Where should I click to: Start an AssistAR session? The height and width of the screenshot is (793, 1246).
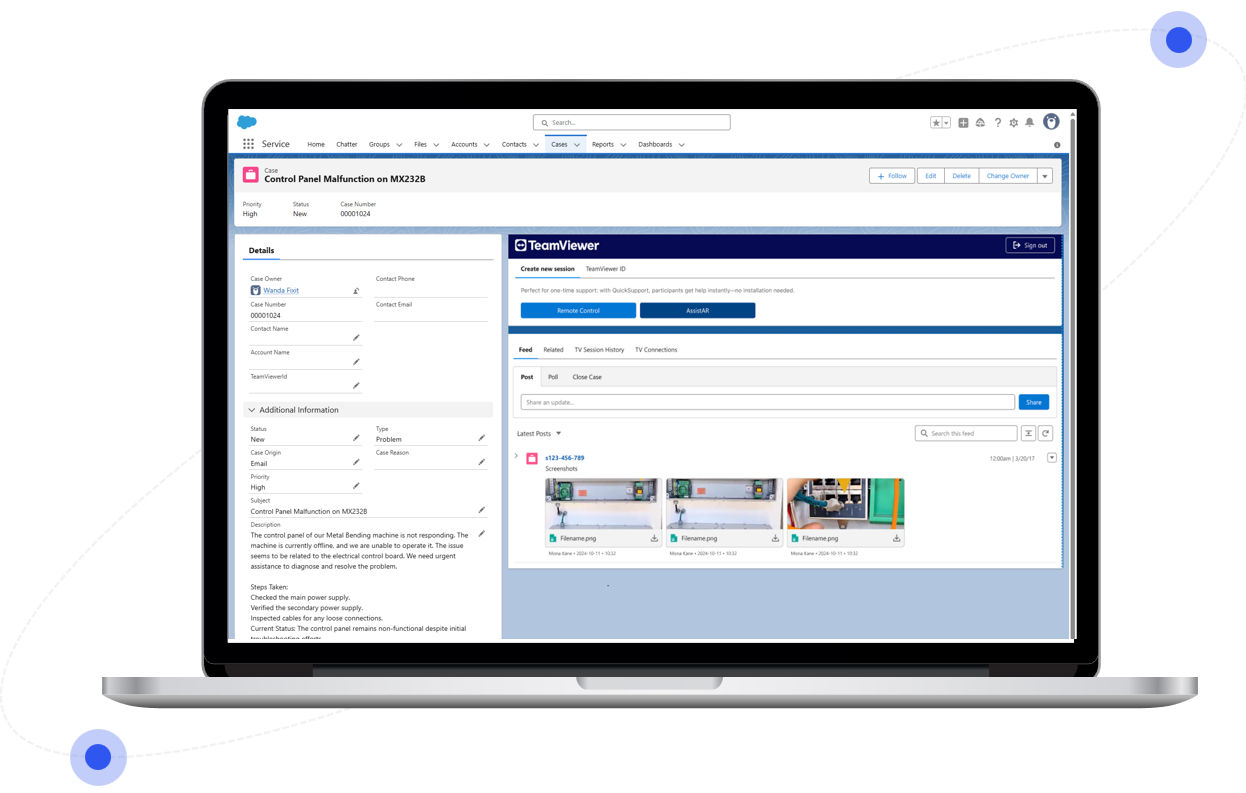[698, 311]
